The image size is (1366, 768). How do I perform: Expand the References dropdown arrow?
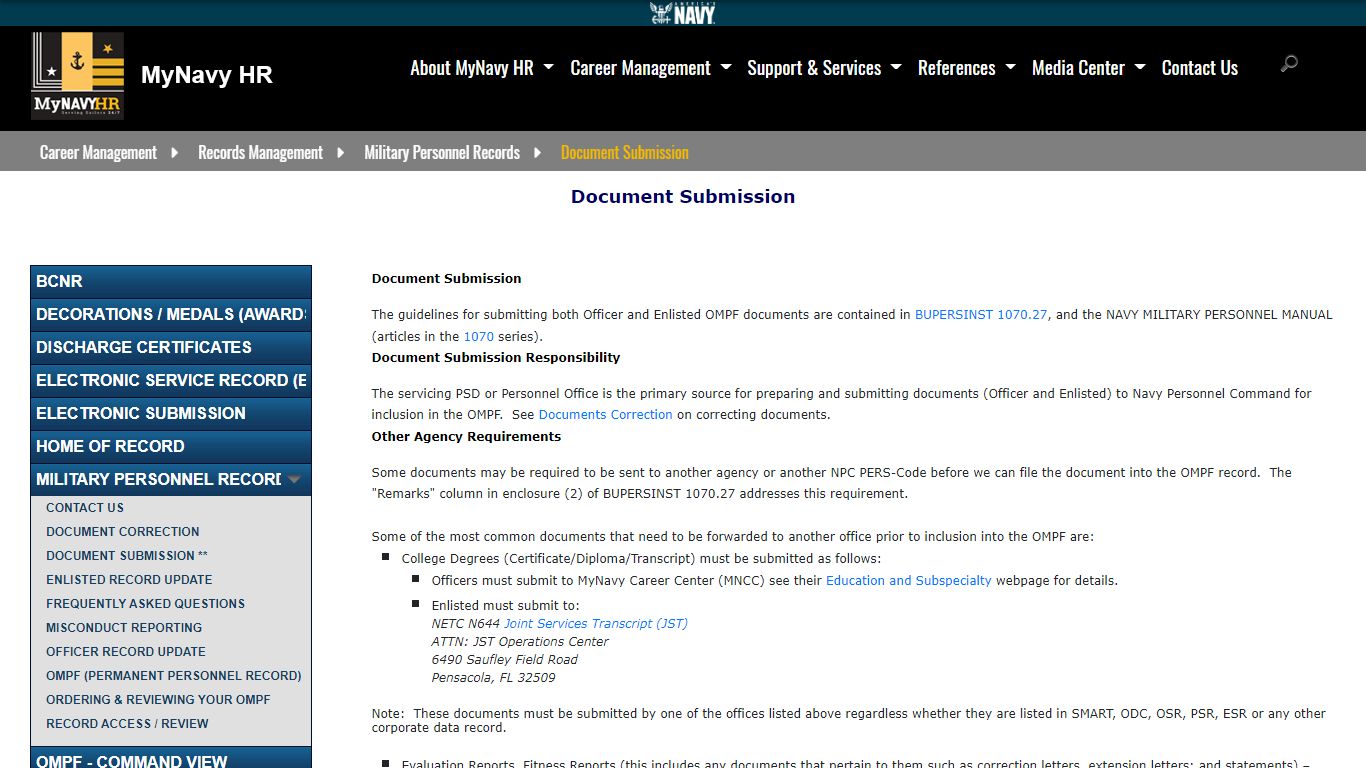click(1010, 67)
